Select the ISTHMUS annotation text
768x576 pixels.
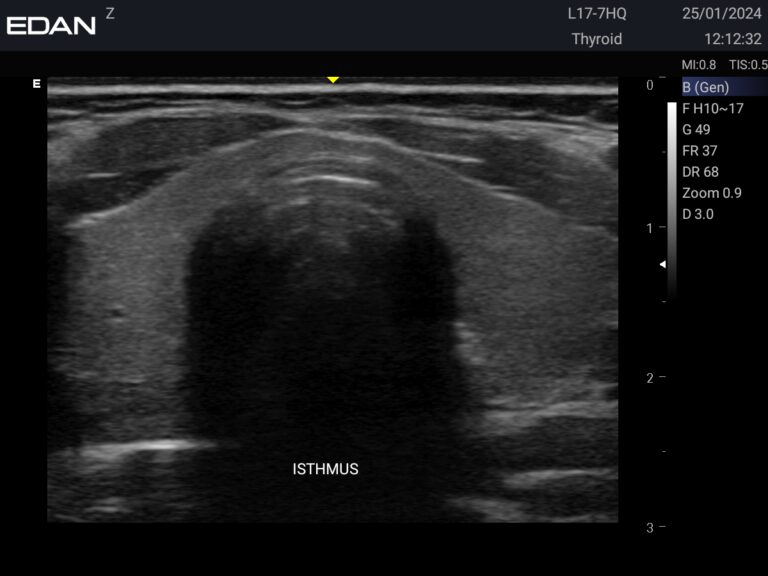tap(325, 468)
